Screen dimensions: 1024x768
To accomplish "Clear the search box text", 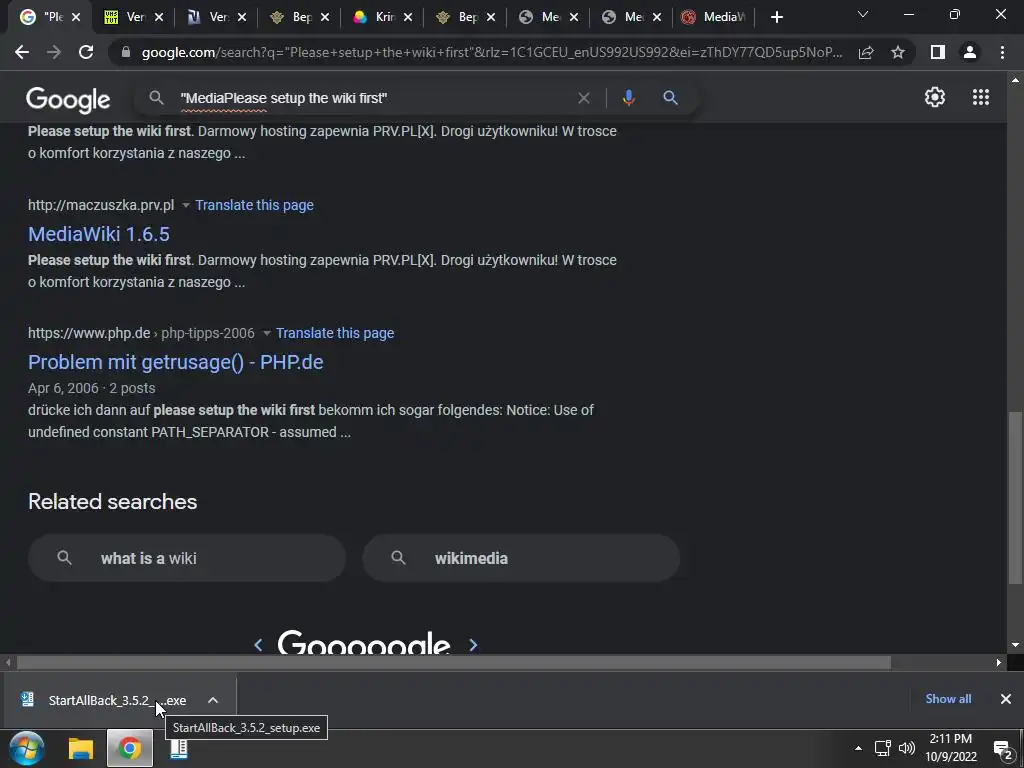I will tap(584, 98).
